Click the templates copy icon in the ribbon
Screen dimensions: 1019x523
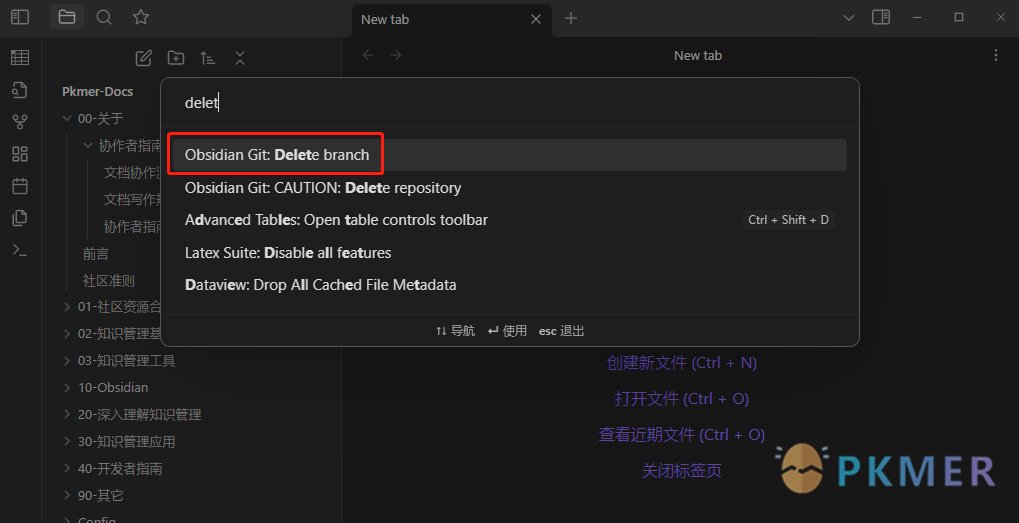20,218
